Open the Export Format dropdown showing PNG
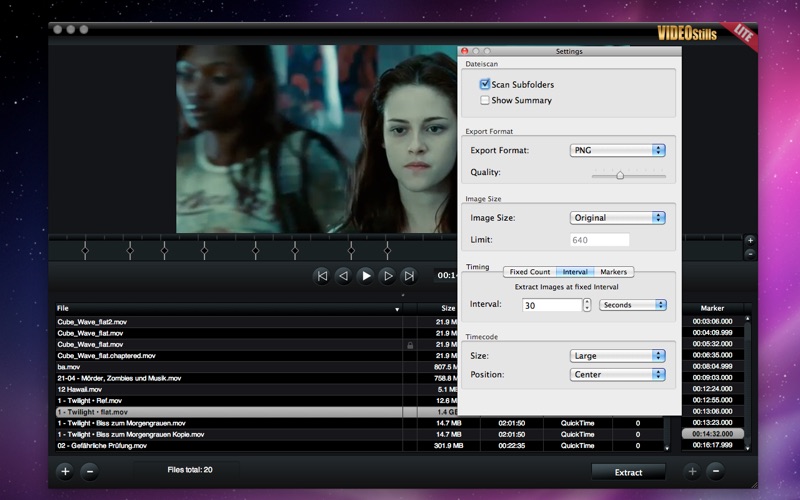Screen dimensions: 800x500 [617, 150]
